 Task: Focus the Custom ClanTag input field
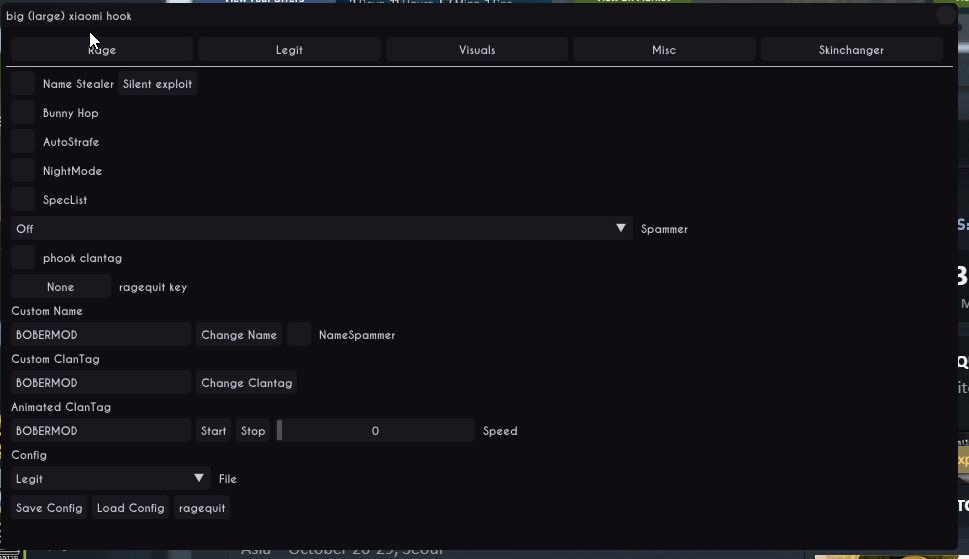pos(101,383)
